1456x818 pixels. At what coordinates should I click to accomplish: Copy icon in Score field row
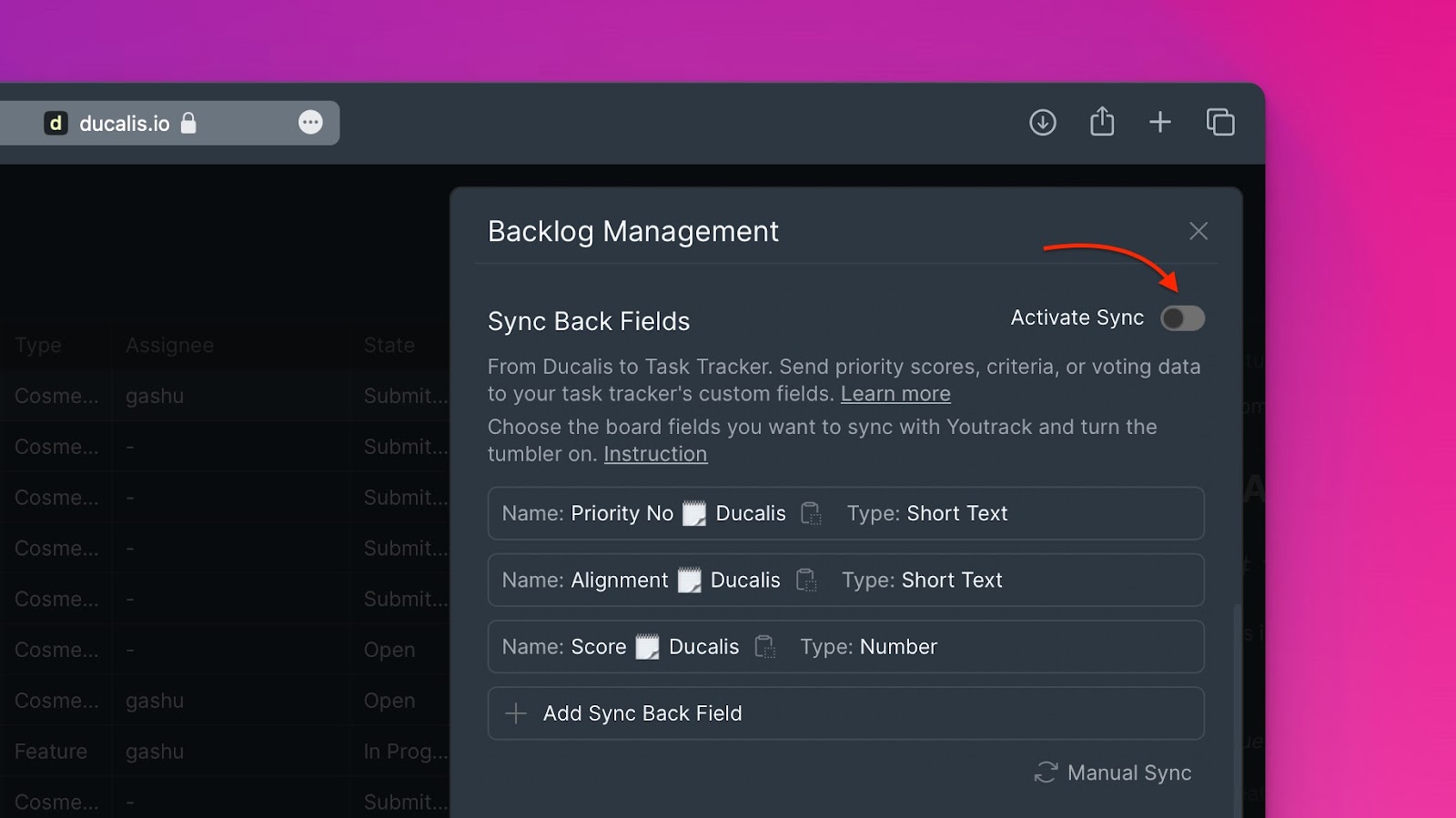(x=764, y=647)
